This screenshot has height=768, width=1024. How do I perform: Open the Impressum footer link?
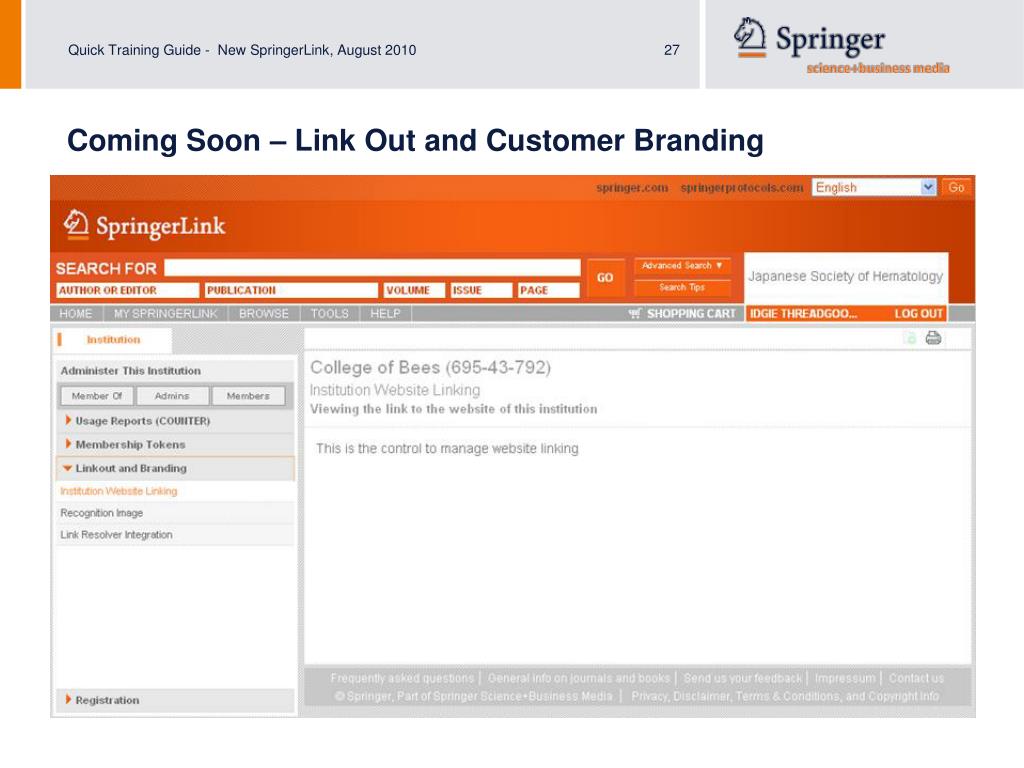tap(845, 679)
